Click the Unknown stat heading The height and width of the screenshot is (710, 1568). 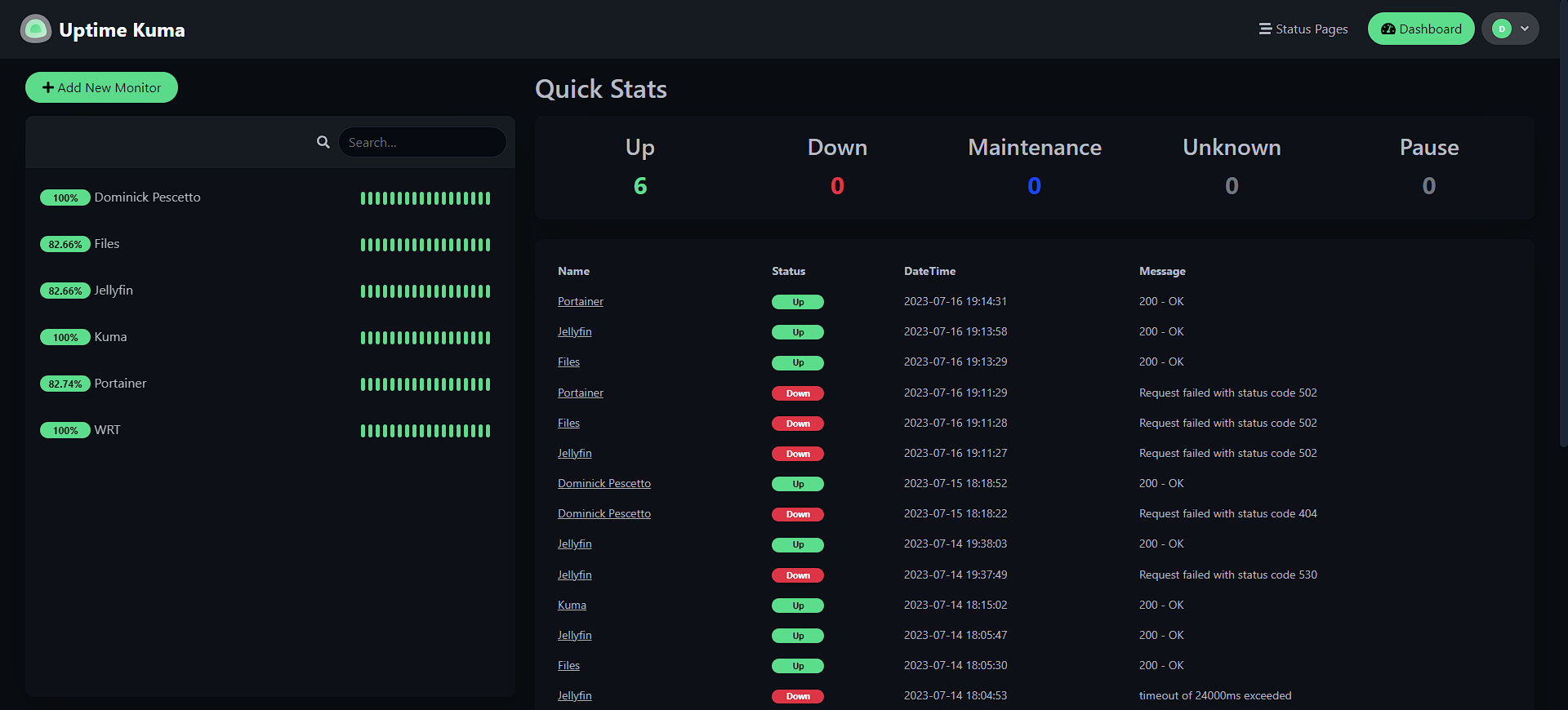(1232, 147)
